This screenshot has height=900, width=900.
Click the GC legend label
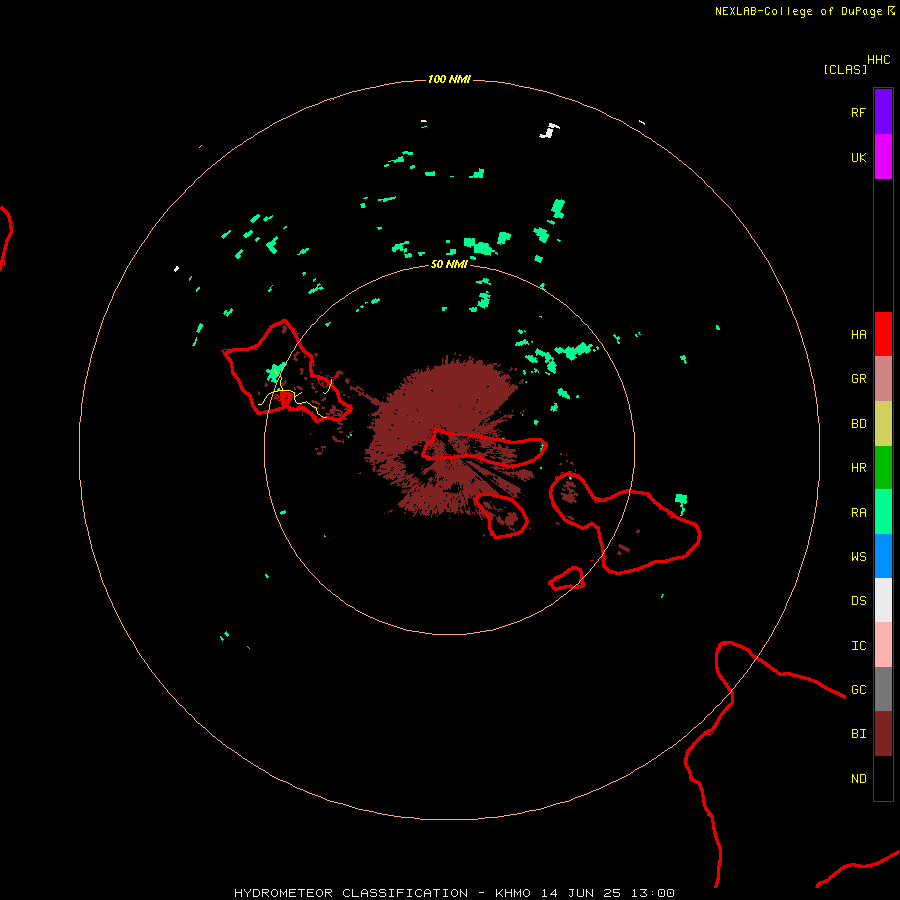coord(858,689)
